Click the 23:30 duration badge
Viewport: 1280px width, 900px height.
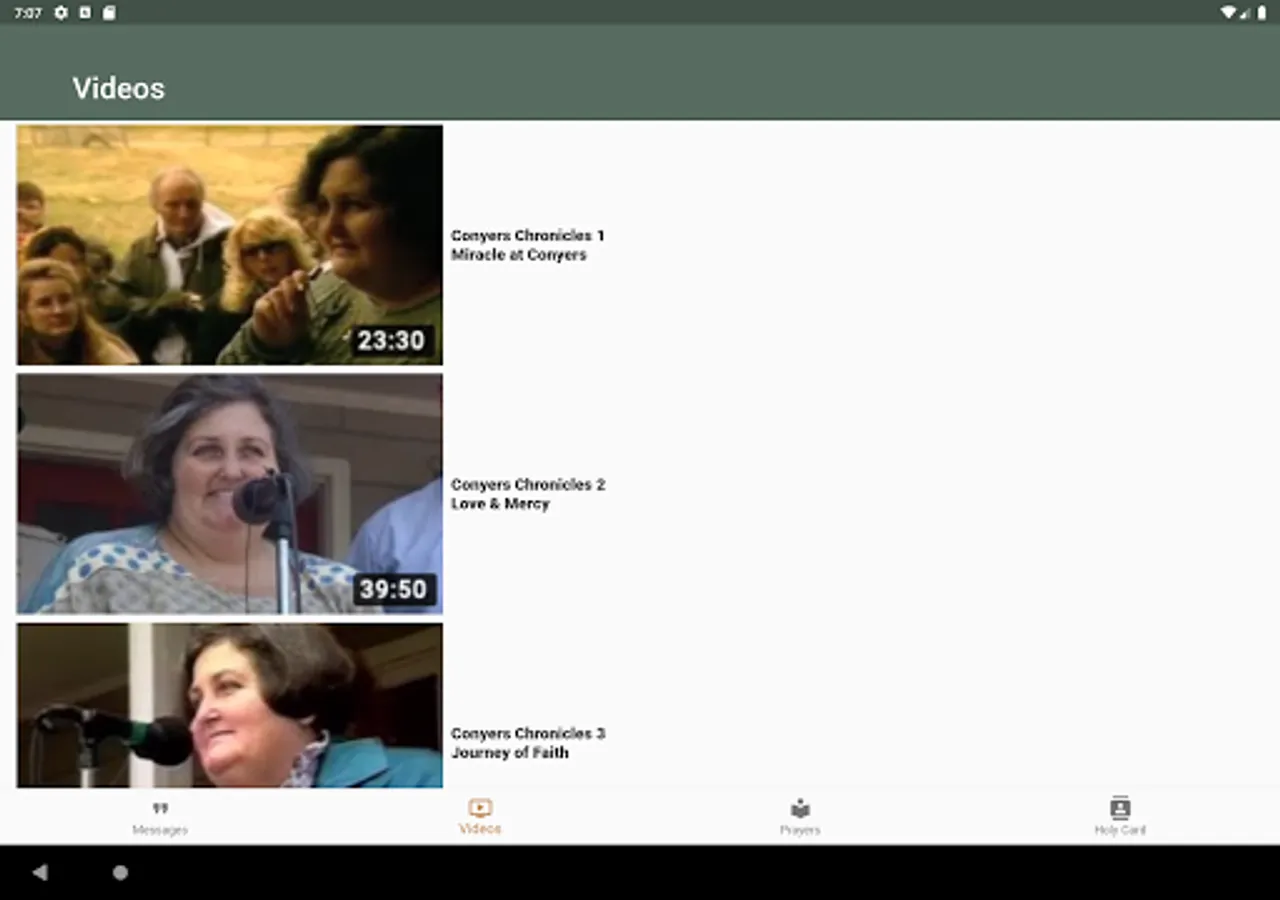pyautogui.click(x=392, y=341)
